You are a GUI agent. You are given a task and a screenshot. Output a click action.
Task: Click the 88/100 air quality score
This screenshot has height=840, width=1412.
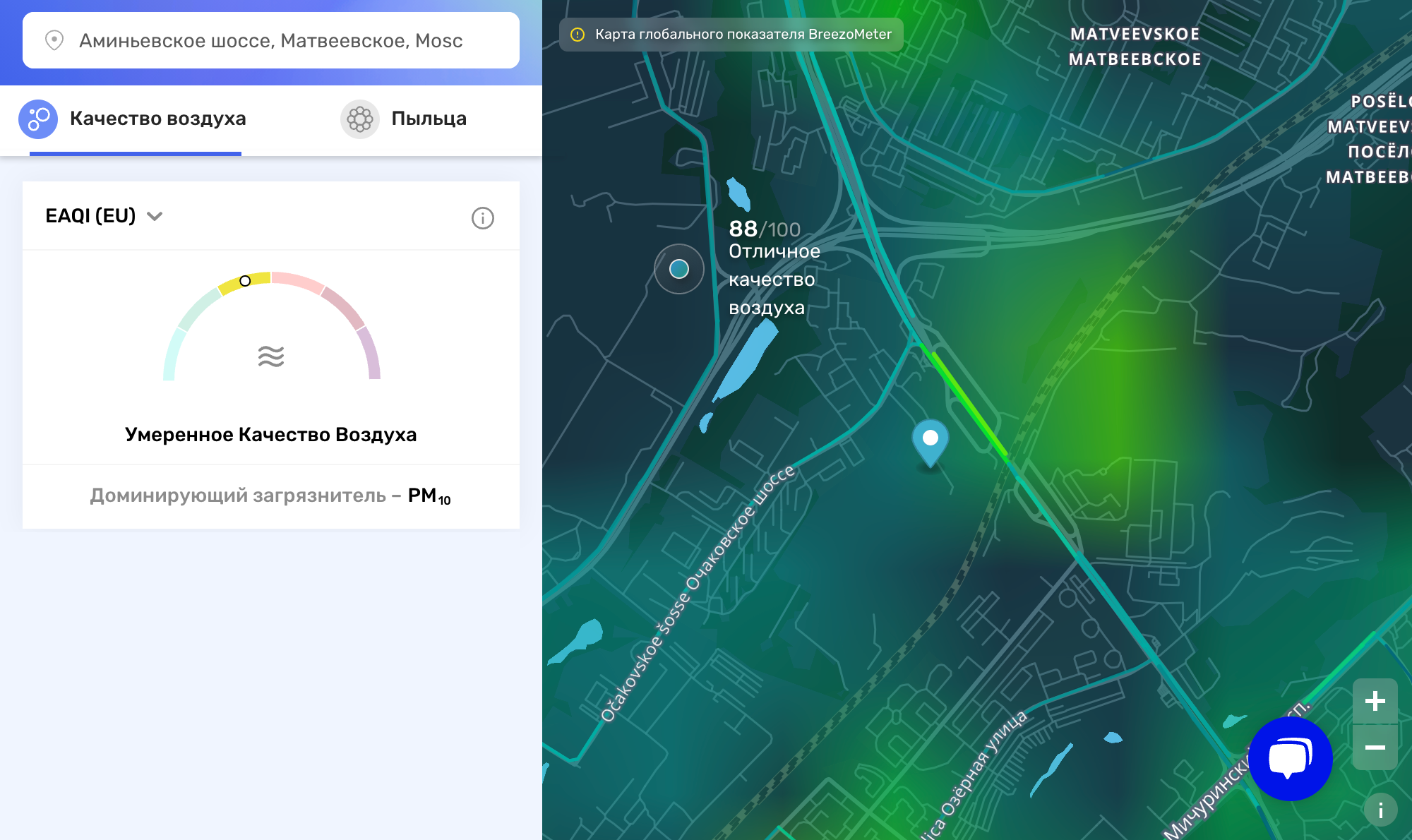coord(765,229)
